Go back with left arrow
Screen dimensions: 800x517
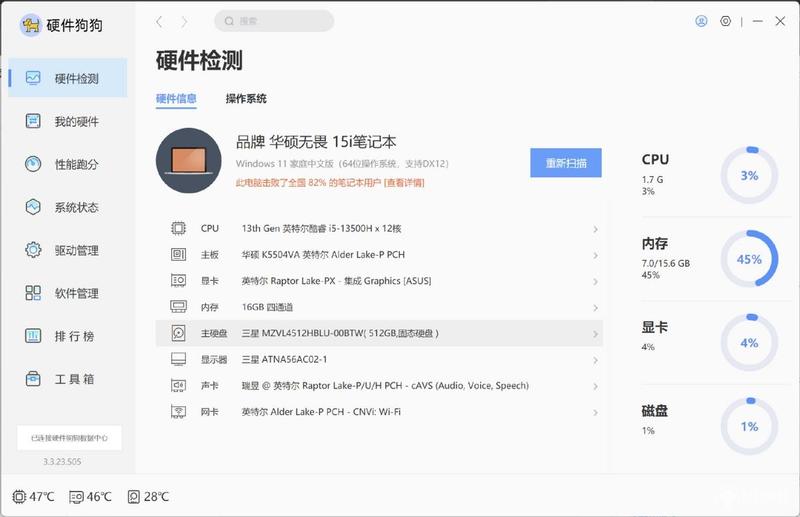click(159, 21)
